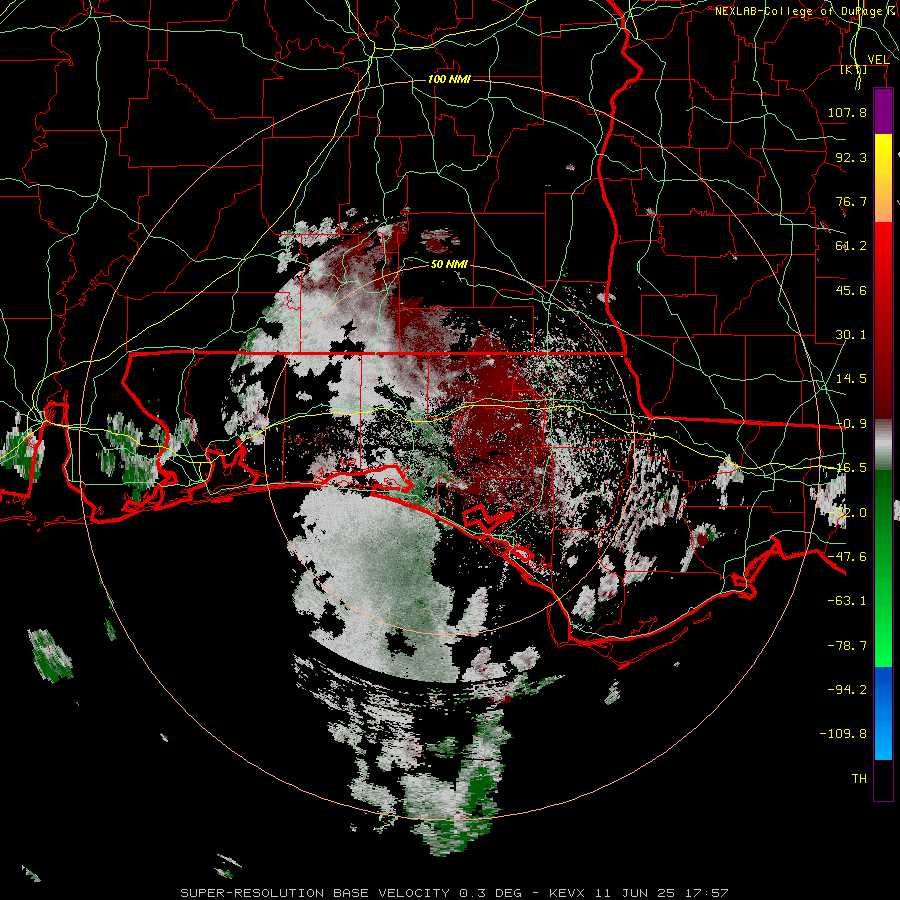Click the 61.2 velocity scale value
900x900 pixels.
(x=851, y=246)
